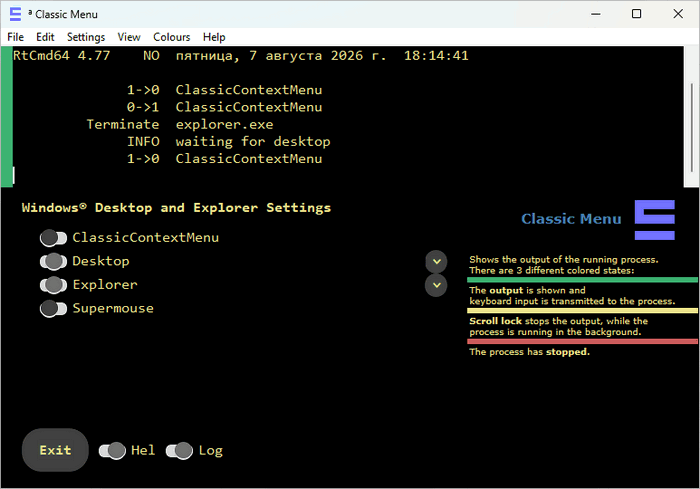Click 'Windows® Desktop and Explorer Settings' heading
This screenshot has height=489, width=700.
coord(176,208)
